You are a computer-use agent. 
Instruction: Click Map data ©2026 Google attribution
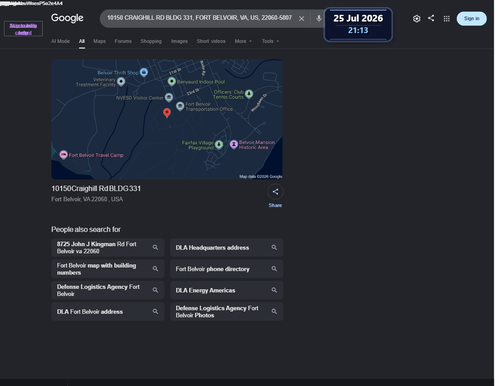pyautogui.click(x=260, y=176)
